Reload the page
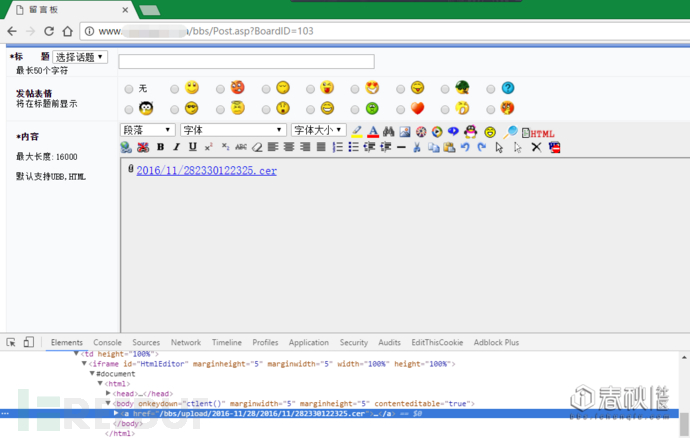Viewport: 690px width, 438px height. click(49, 31)
